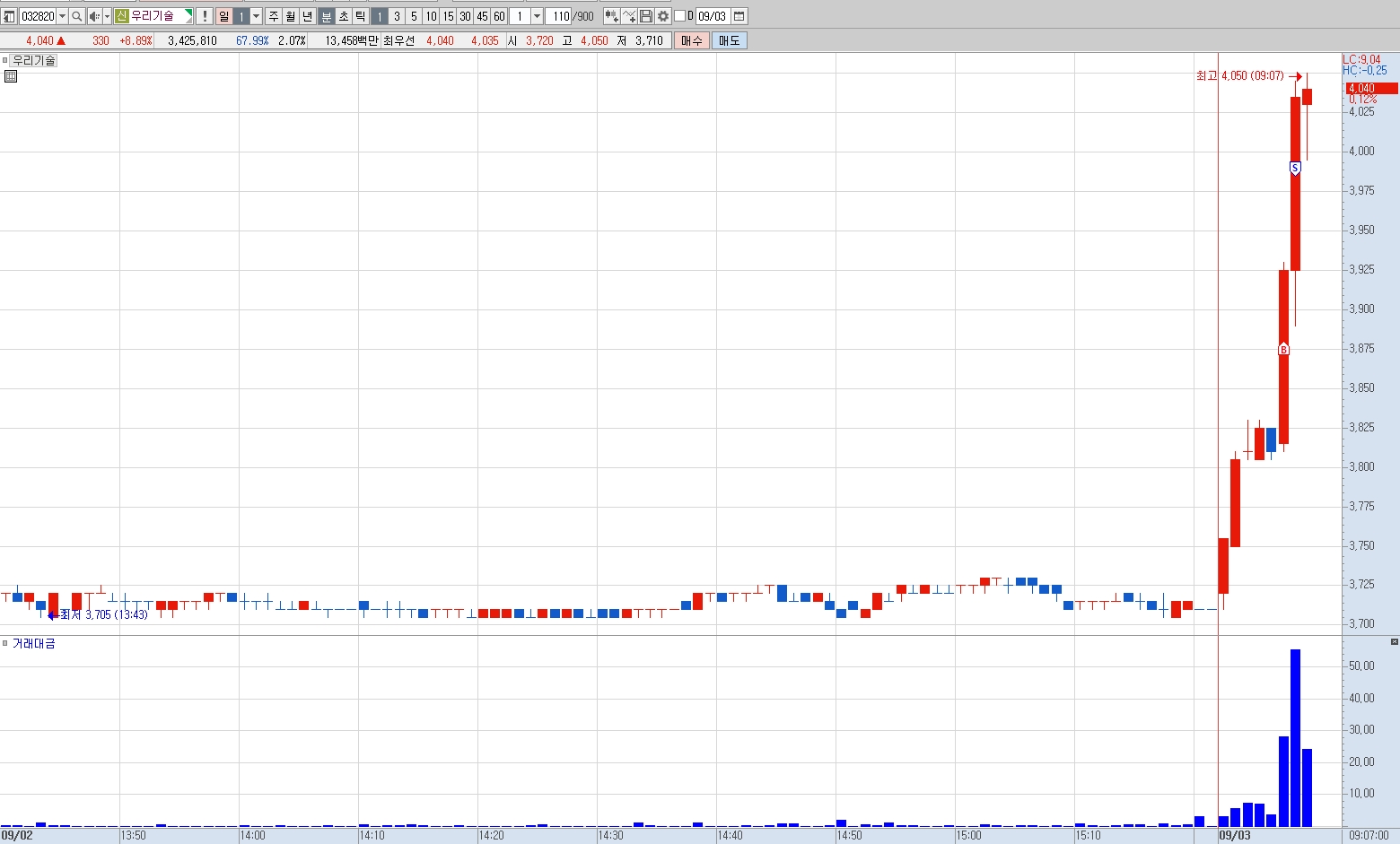Click the grid table icon under 우리기술
The height and width of the screenshot is (844, 1400).
click(x=11, y=76)
